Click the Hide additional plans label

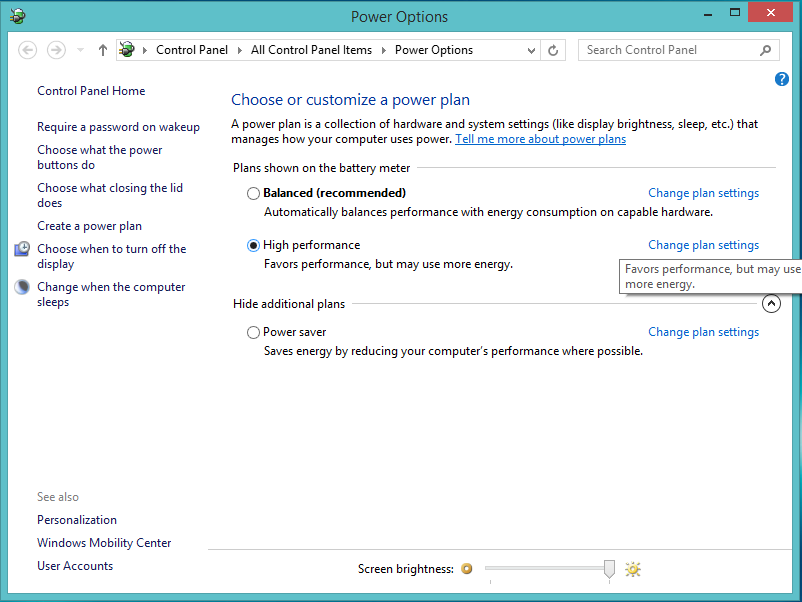[289, 304]
